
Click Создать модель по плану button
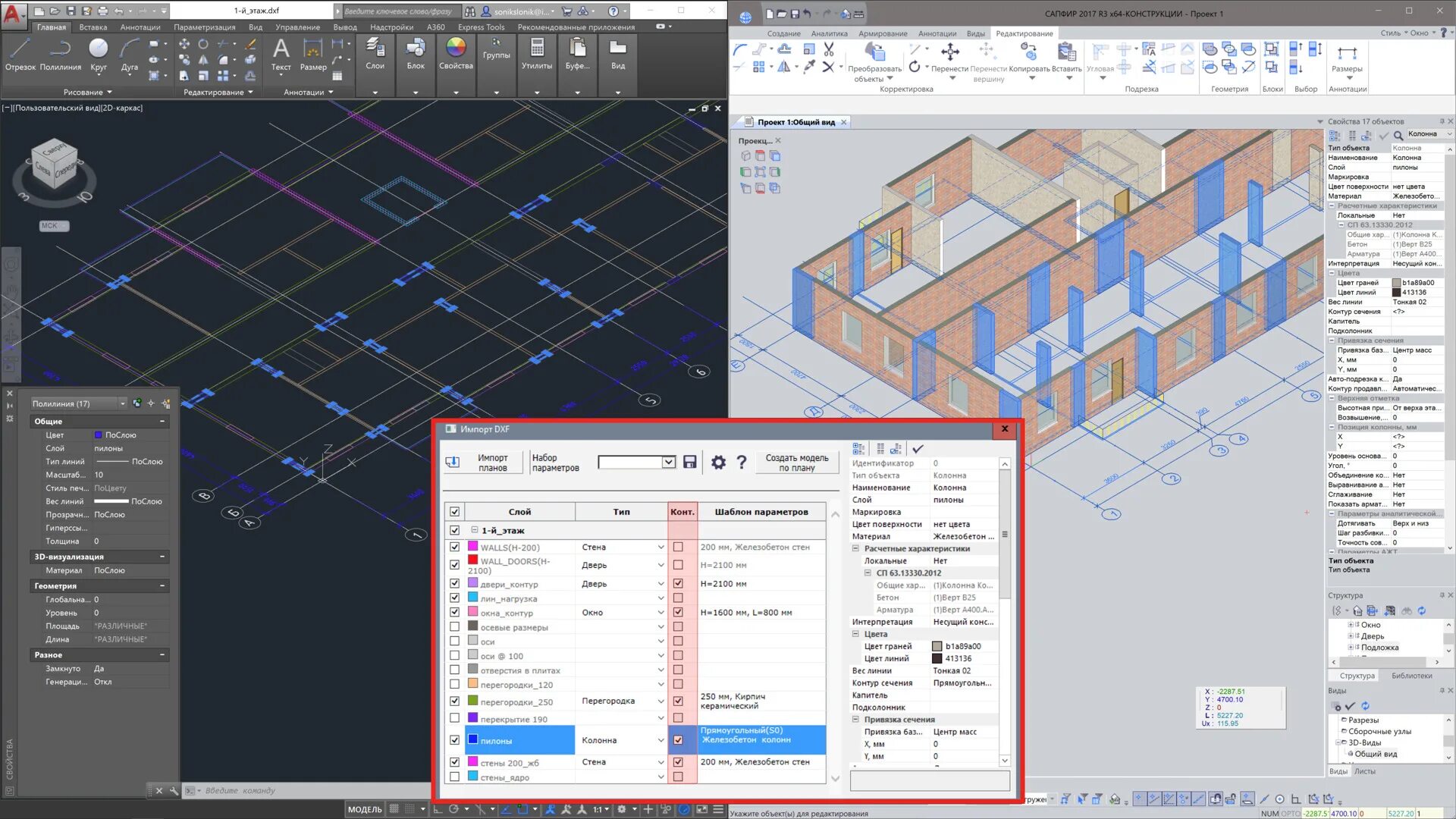[x=796, y=463]
